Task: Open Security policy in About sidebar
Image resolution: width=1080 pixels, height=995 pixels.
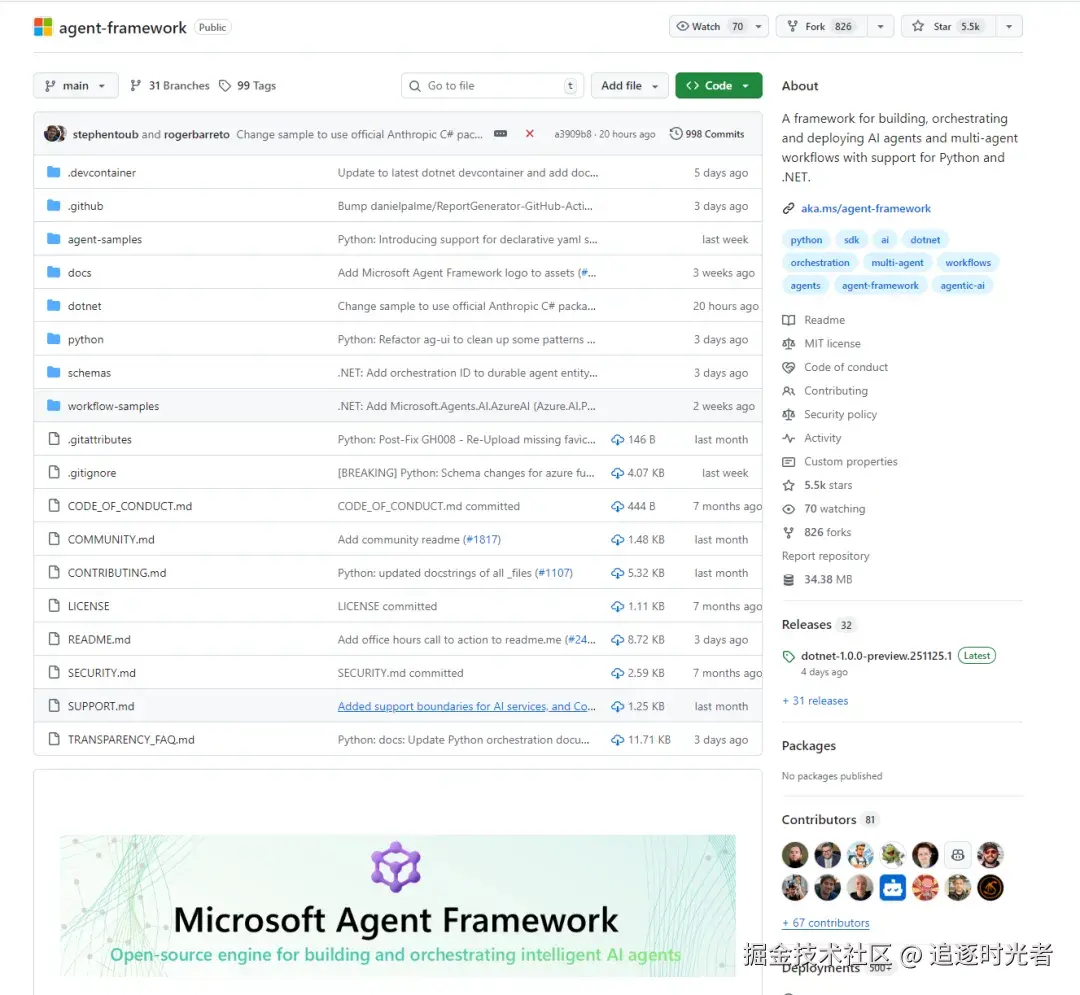Action: [x=840, y=414]
